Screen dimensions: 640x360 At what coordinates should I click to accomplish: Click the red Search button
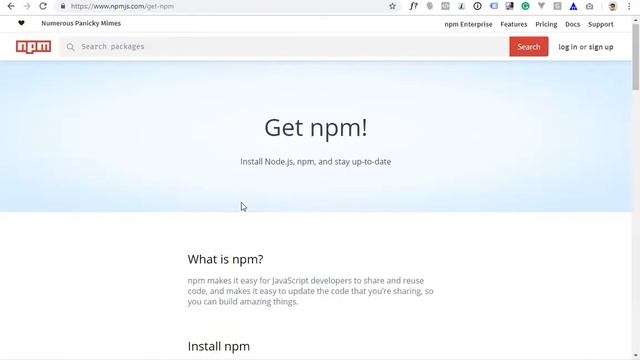pyautogui.click(x=529, y=47)
